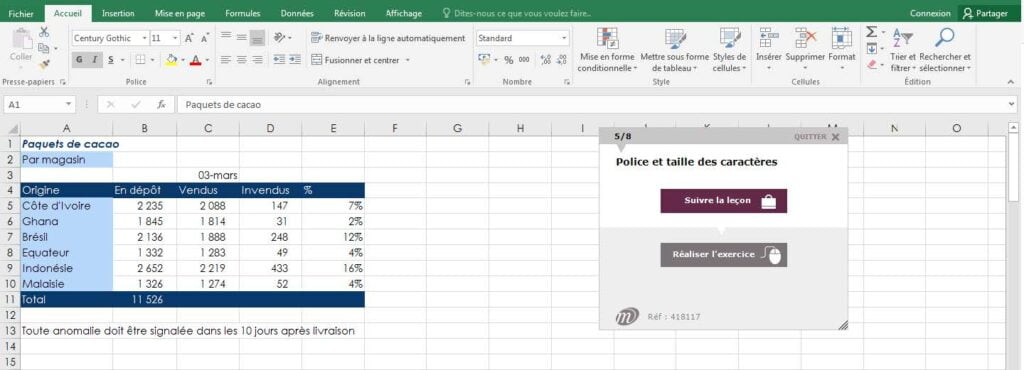This screenshot has width=1024, height=370.
Task: Apply the percent style icon
Action: (x=508, y=59)
